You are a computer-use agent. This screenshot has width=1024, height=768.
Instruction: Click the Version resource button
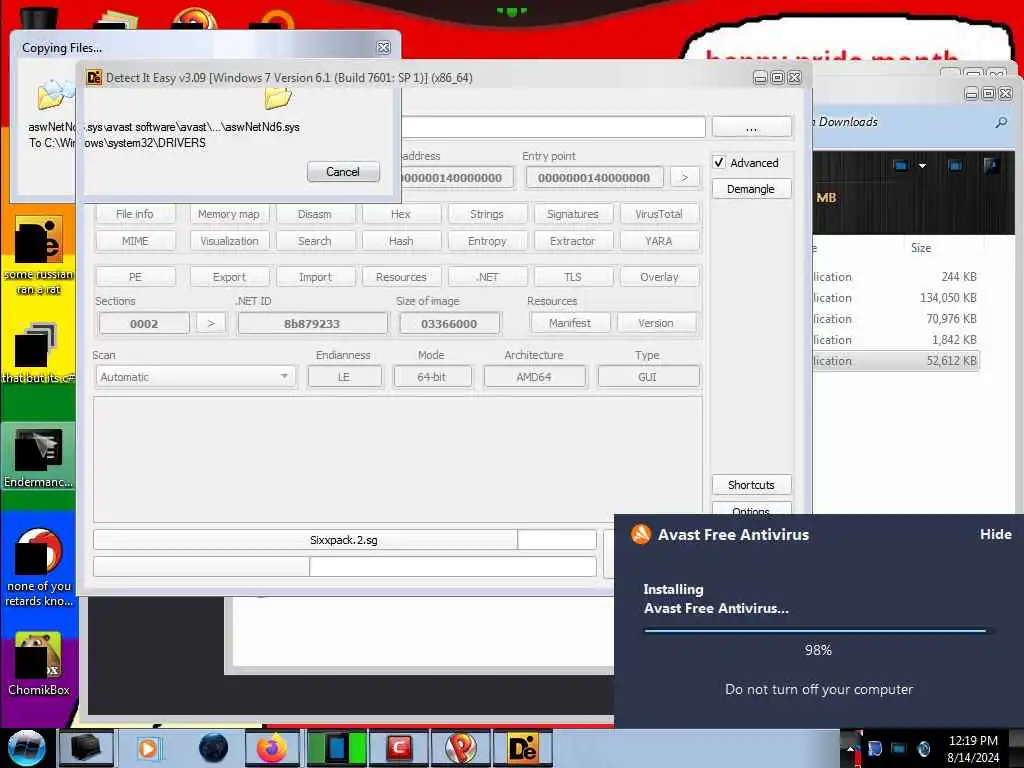tap(656, 323)
